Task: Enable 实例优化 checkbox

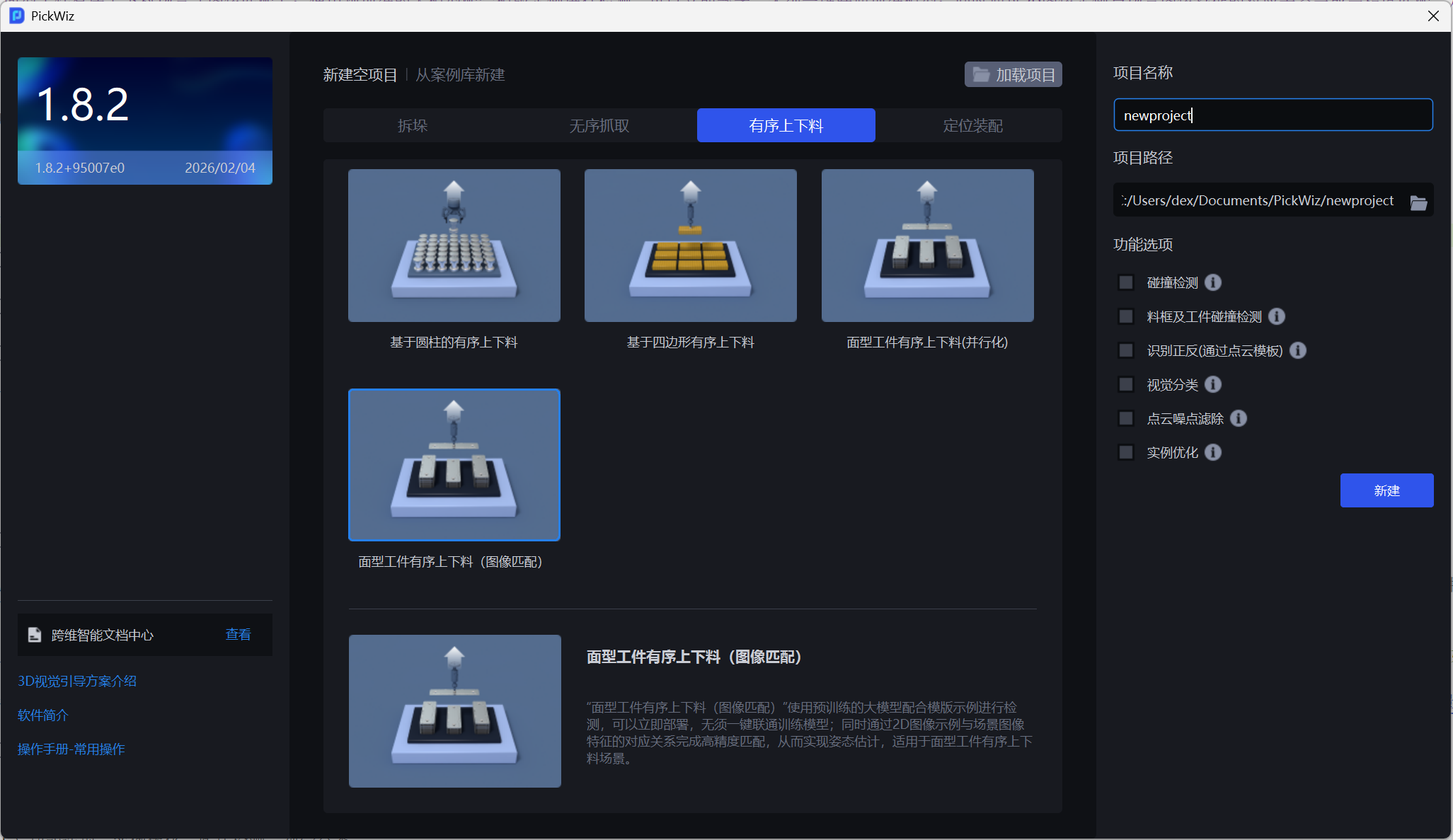Action: (x=1126, y=452)
